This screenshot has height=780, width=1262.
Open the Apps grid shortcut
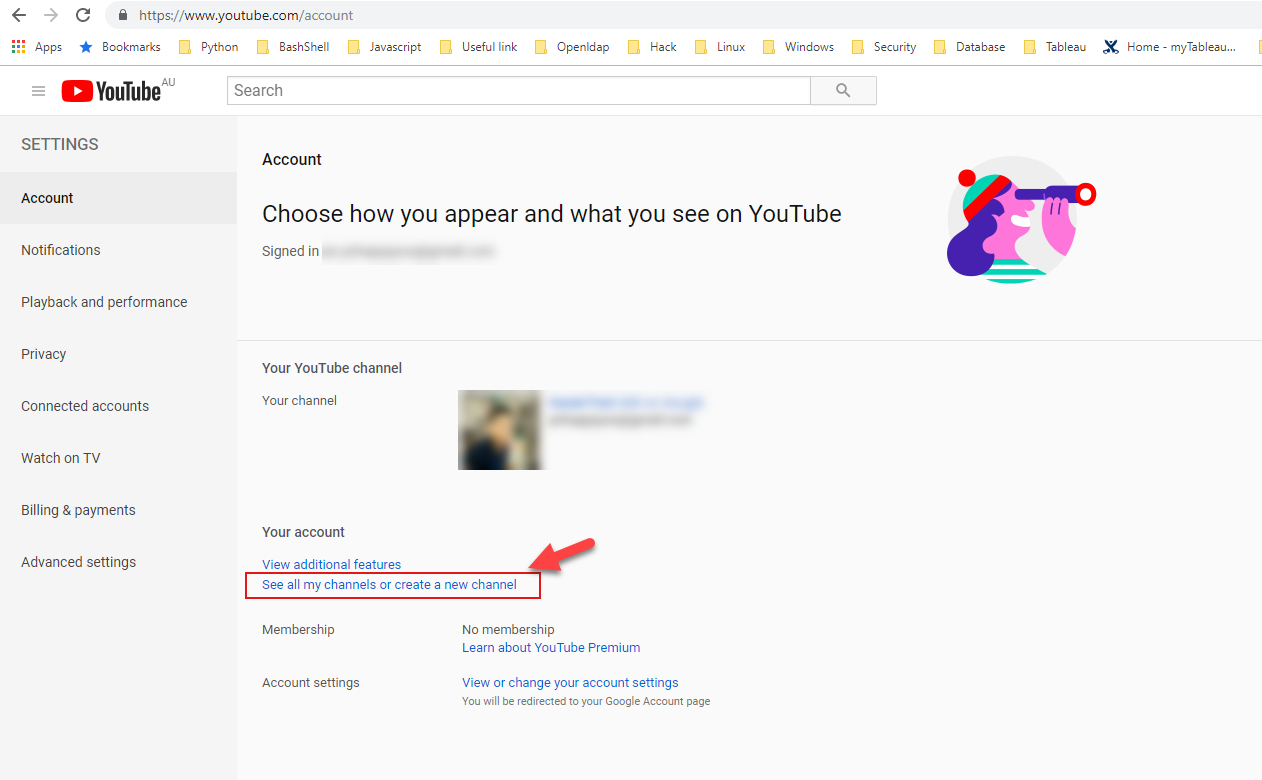coord(36,47)
